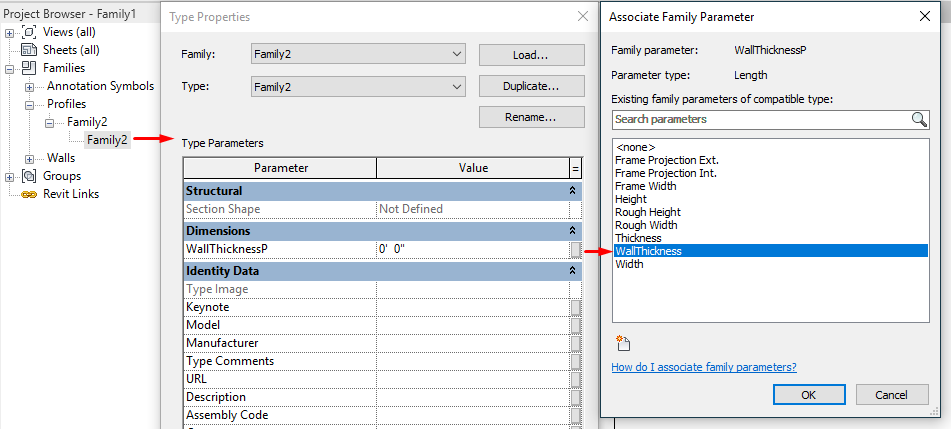Image resolution: width=951 pixels, height=429 pixels.
Task: Close the Type Properties dialog
Action: [x=582, y=16]
